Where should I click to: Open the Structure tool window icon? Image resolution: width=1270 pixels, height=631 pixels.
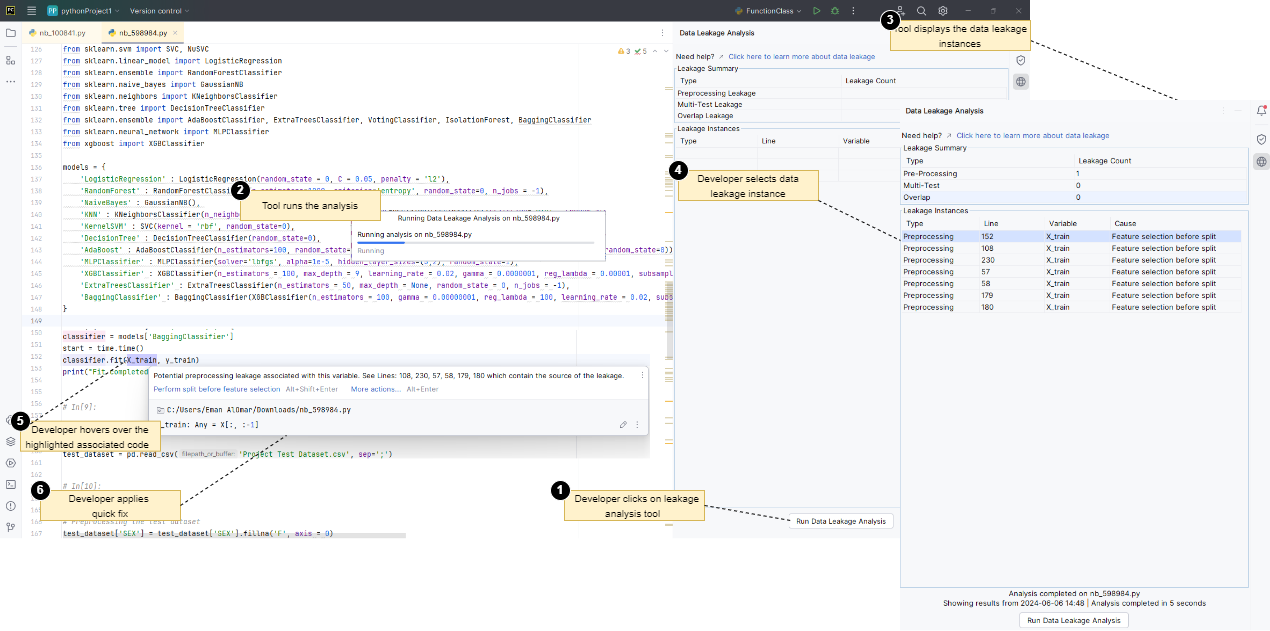(10, 60)
